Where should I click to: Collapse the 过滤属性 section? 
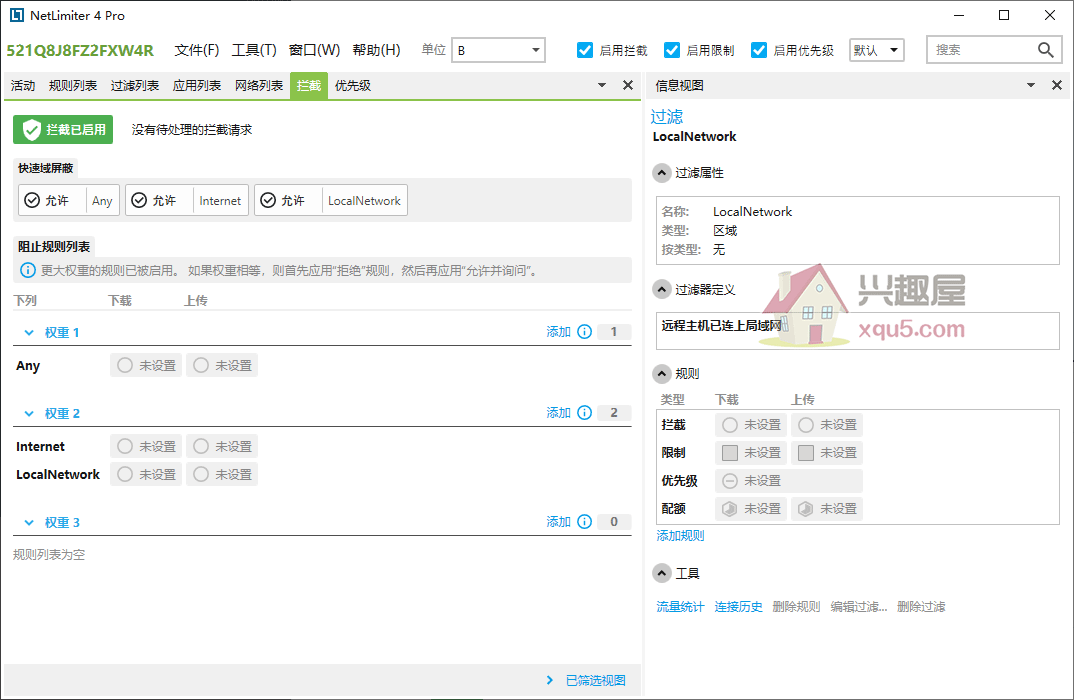coord(662,173)
